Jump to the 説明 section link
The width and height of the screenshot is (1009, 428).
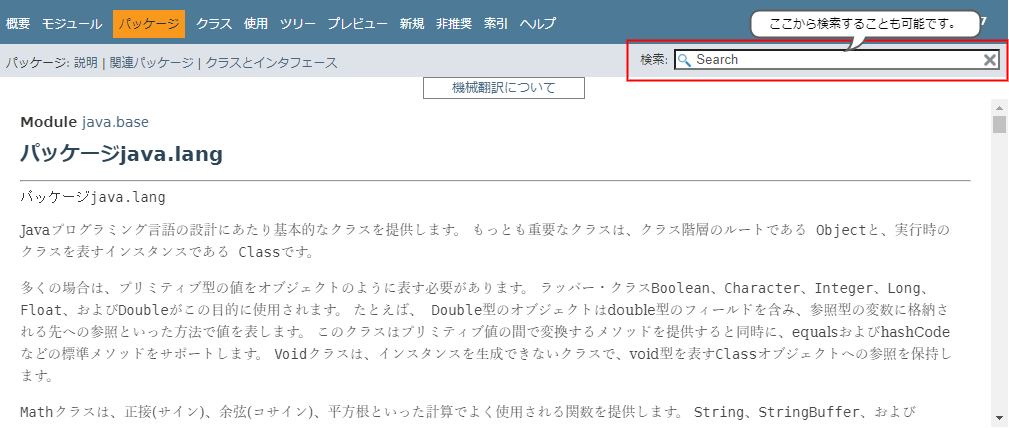pyautogui.click(x=86, y=62)
